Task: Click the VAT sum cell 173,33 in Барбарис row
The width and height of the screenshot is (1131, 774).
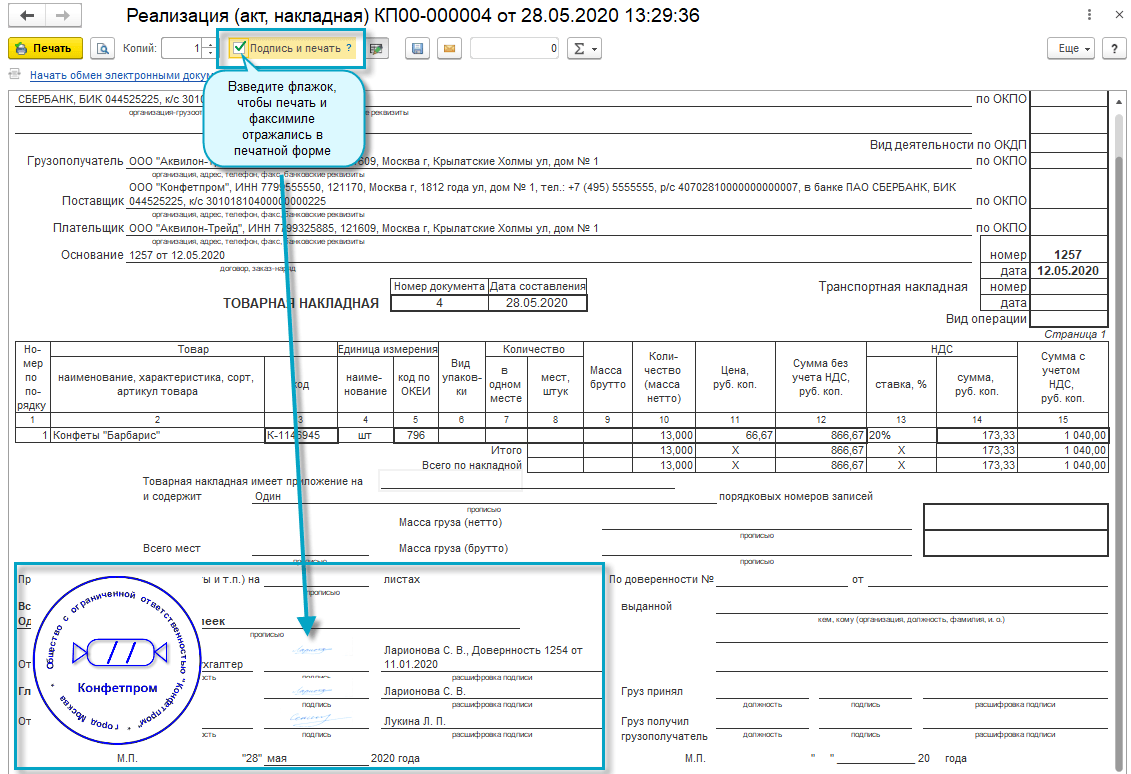Action: pos(977,435)
